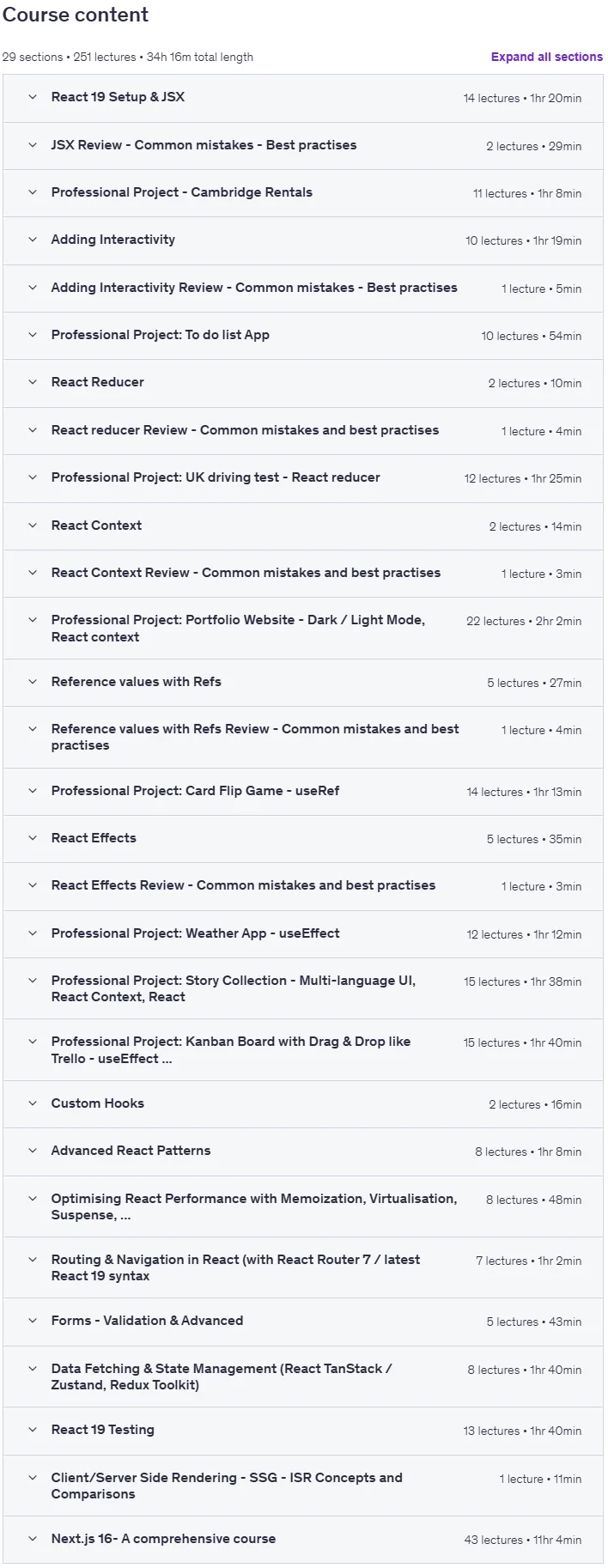Open the React Effects chevron

click(x=33, y=838)
